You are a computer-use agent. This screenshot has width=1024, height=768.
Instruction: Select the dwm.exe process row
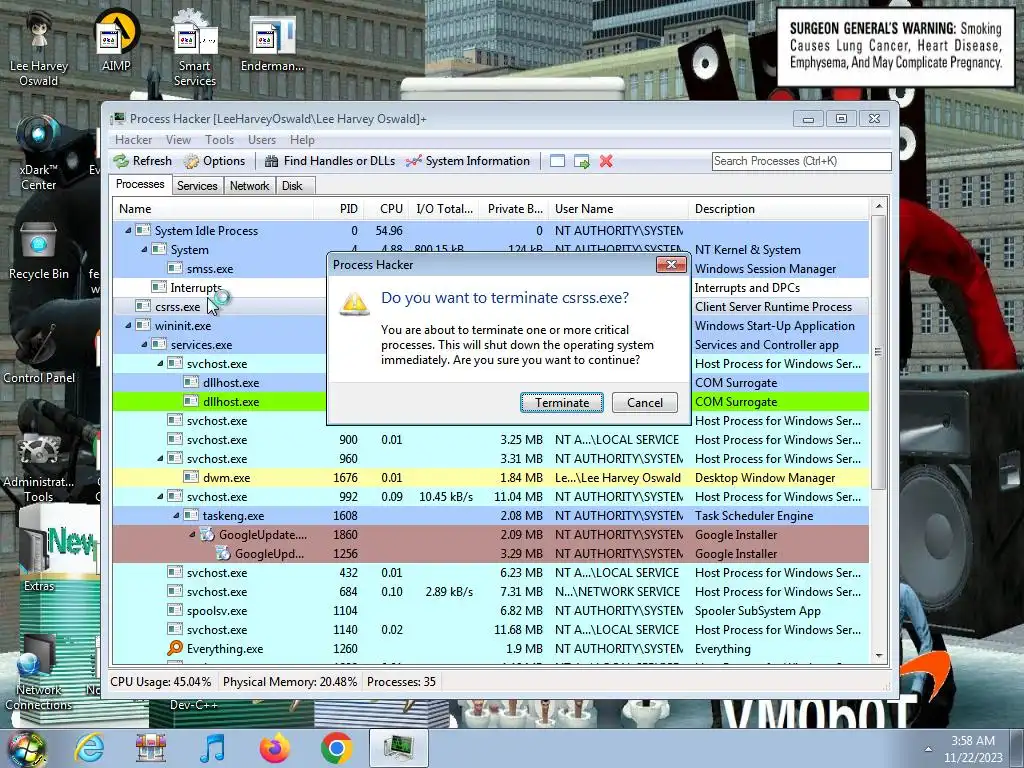[490, 477]
